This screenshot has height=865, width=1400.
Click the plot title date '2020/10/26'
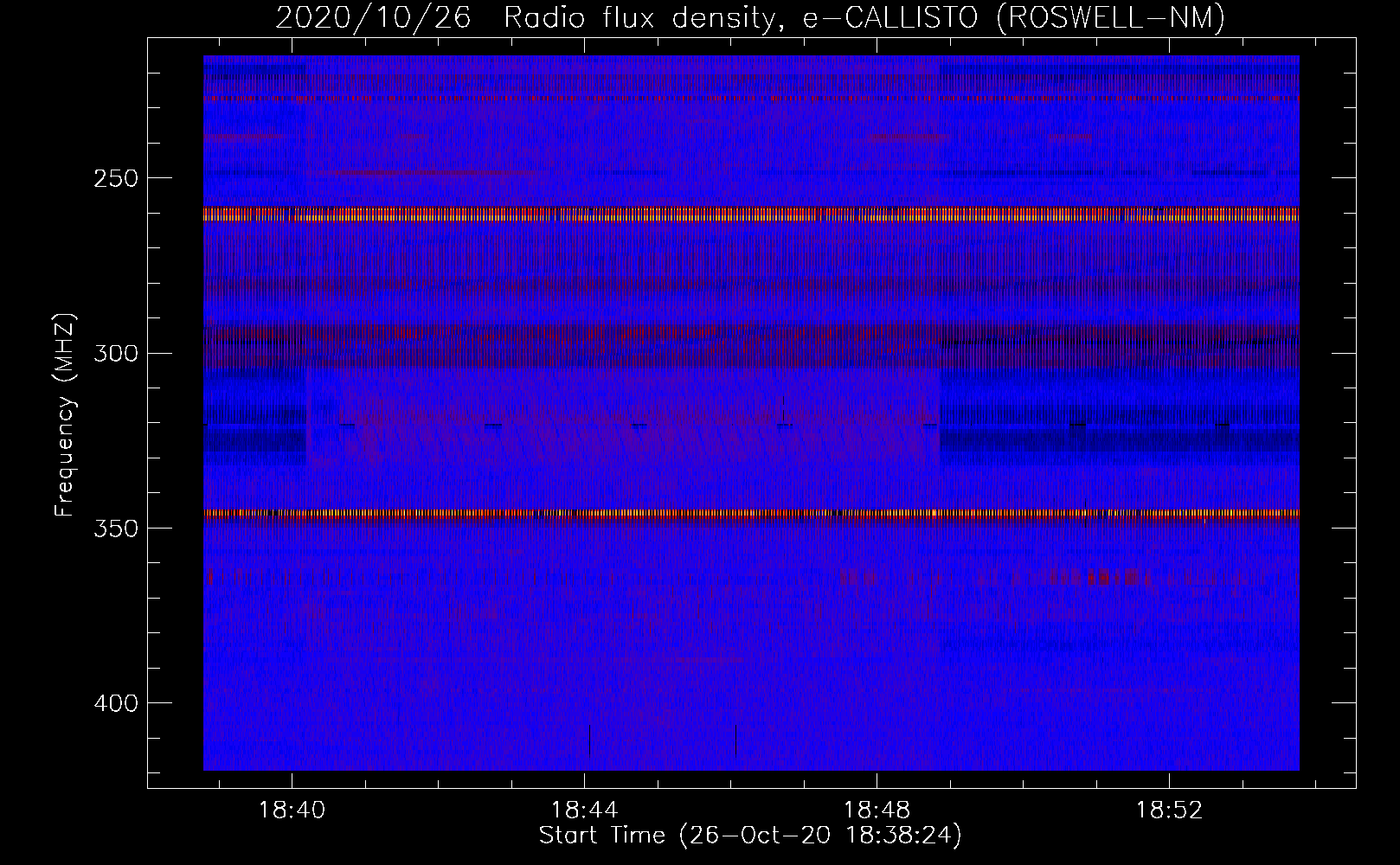click(373, 16)
